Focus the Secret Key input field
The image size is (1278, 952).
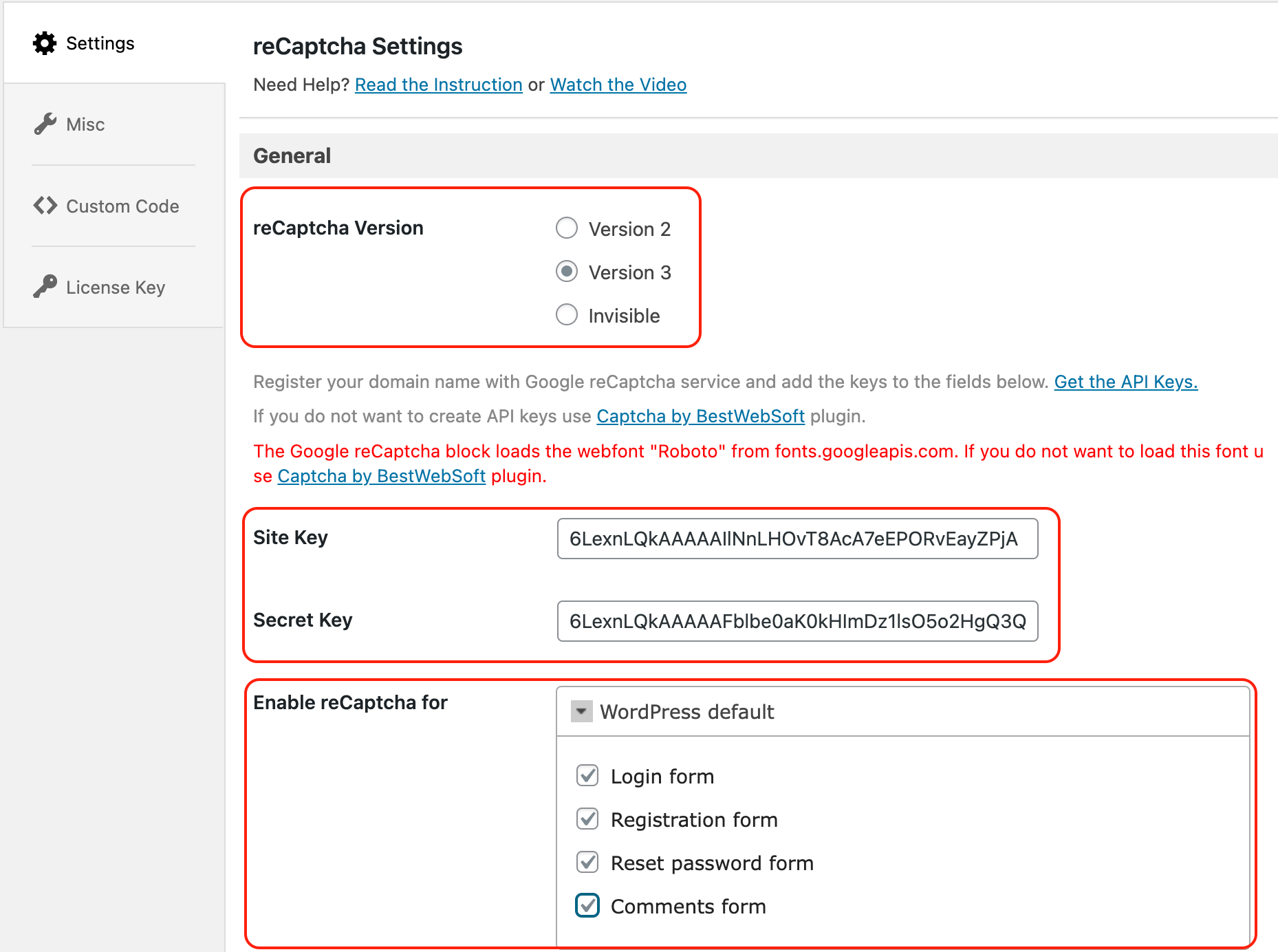pyautogui.click(x=797, y=621)
